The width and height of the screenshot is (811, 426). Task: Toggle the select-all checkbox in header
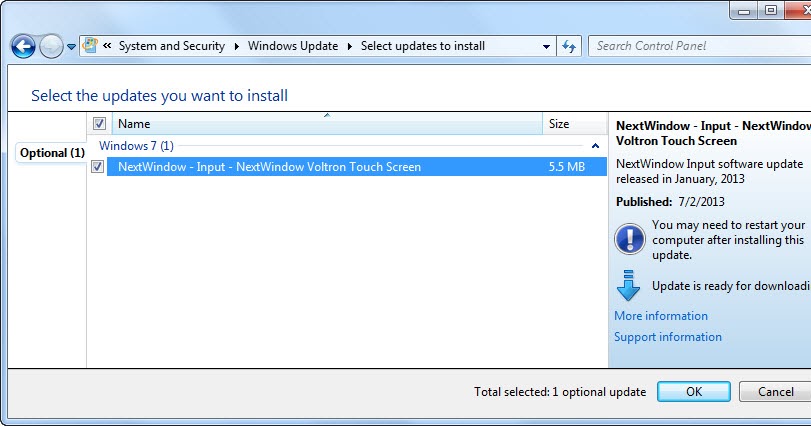coord(99,124)
